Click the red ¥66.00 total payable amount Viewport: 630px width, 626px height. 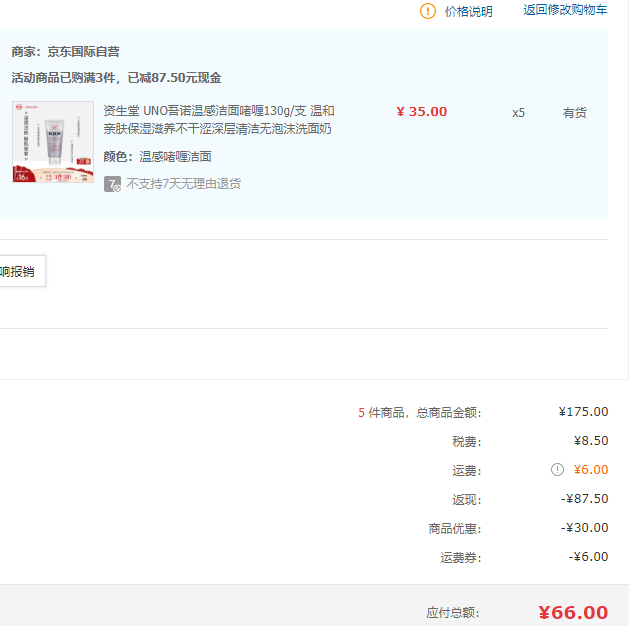(573, 613)
